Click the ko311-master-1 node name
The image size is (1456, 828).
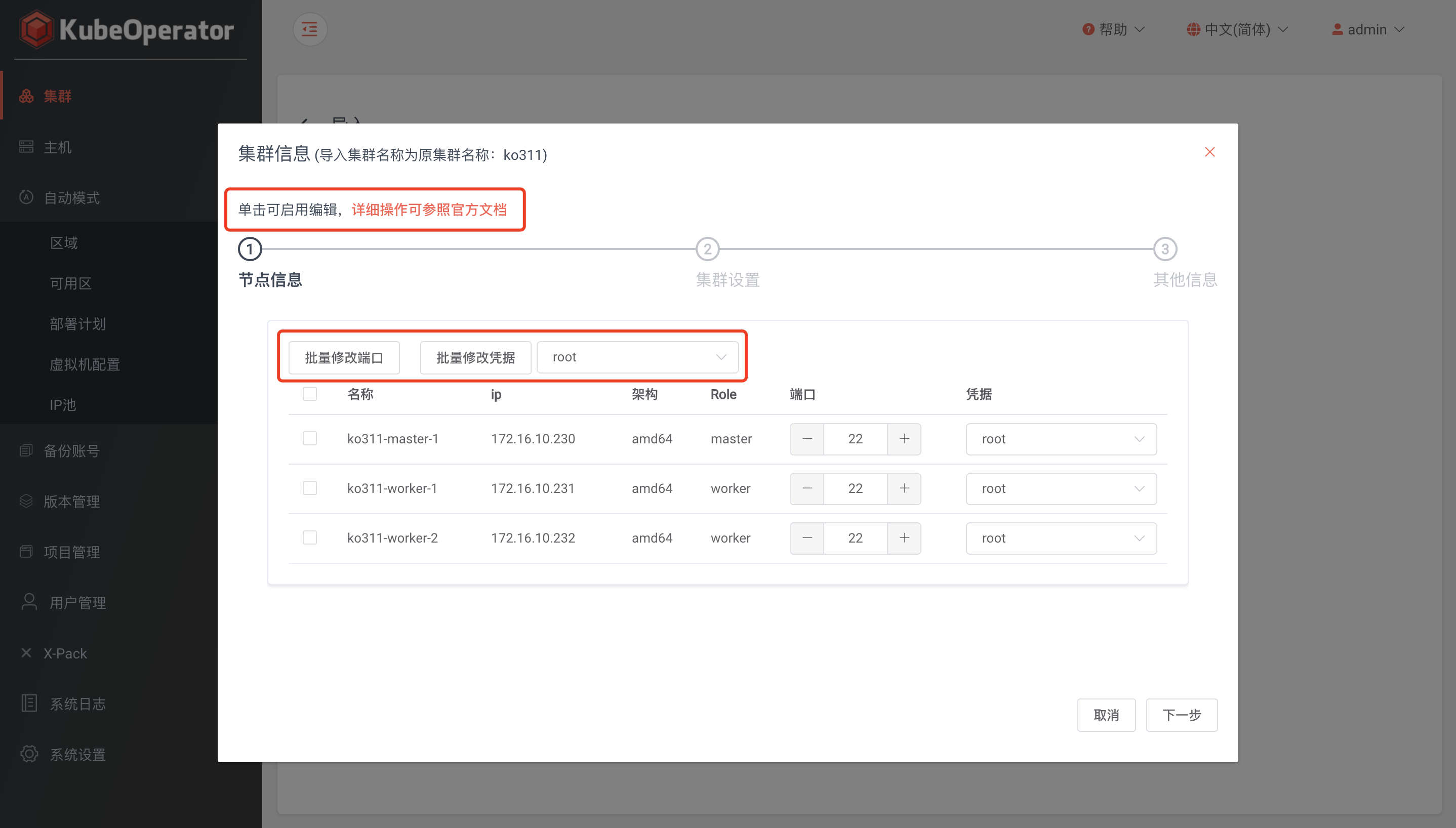click(392, 439)
